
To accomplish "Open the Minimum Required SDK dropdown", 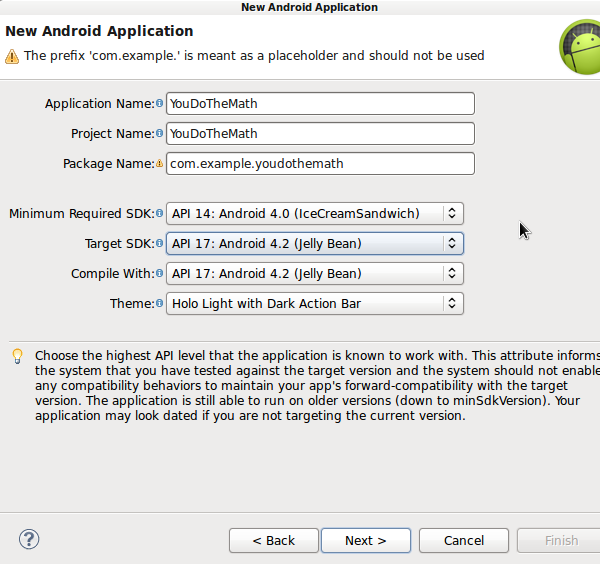I will 315,214.
